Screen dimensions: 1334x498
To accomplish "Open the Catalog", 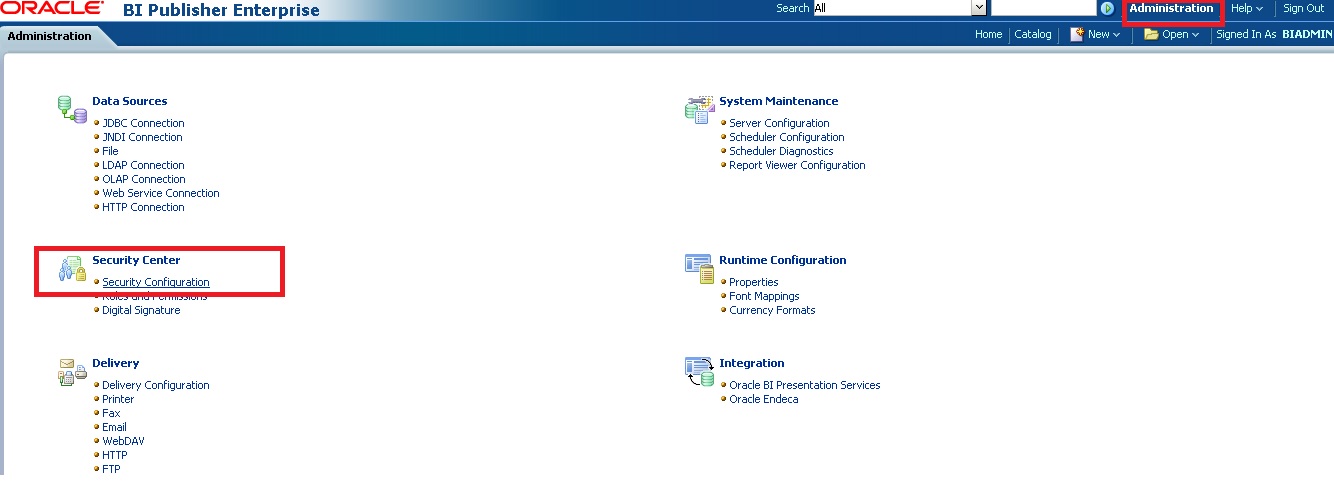I will click(1033, 35).
